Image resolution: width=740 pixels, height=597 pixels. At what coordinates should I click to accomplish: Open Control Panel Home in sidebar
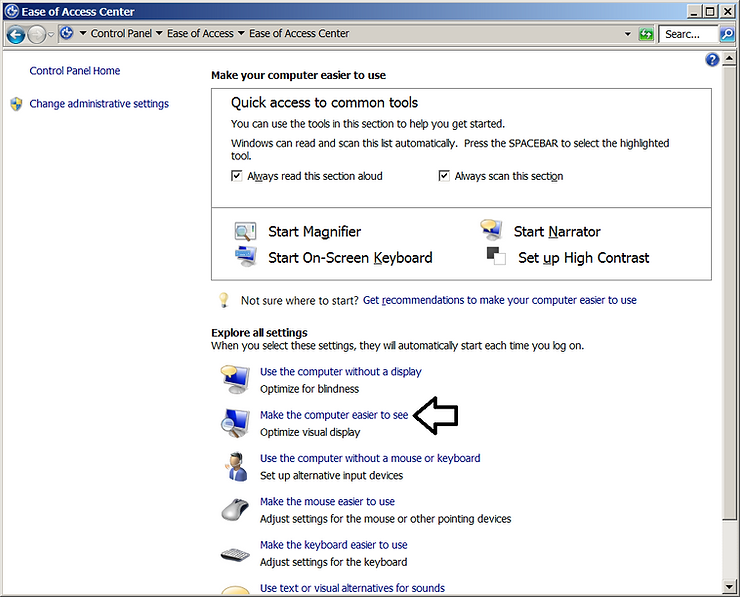(75, 71)
